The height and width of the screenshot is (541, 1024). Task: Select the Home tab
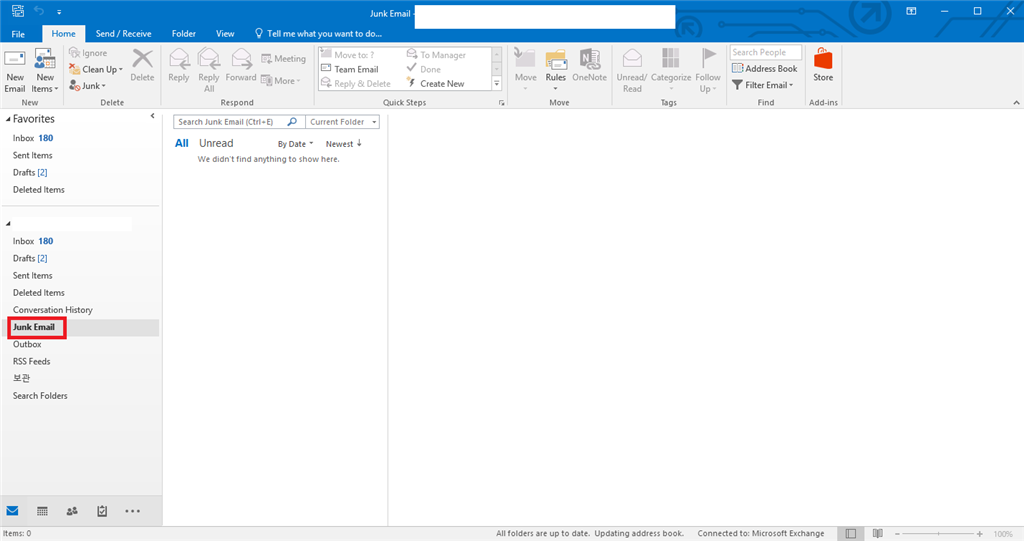[x=63, y=34]
